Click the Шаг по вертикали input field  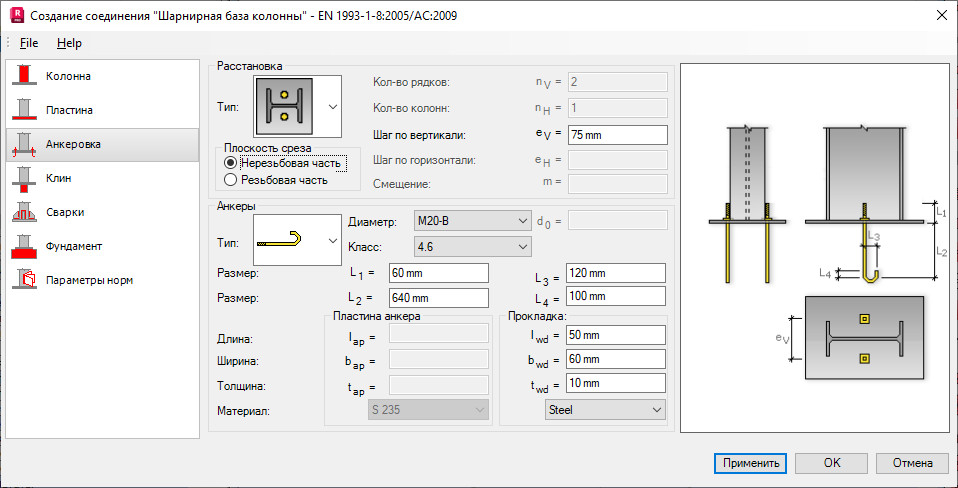[617, 135]
